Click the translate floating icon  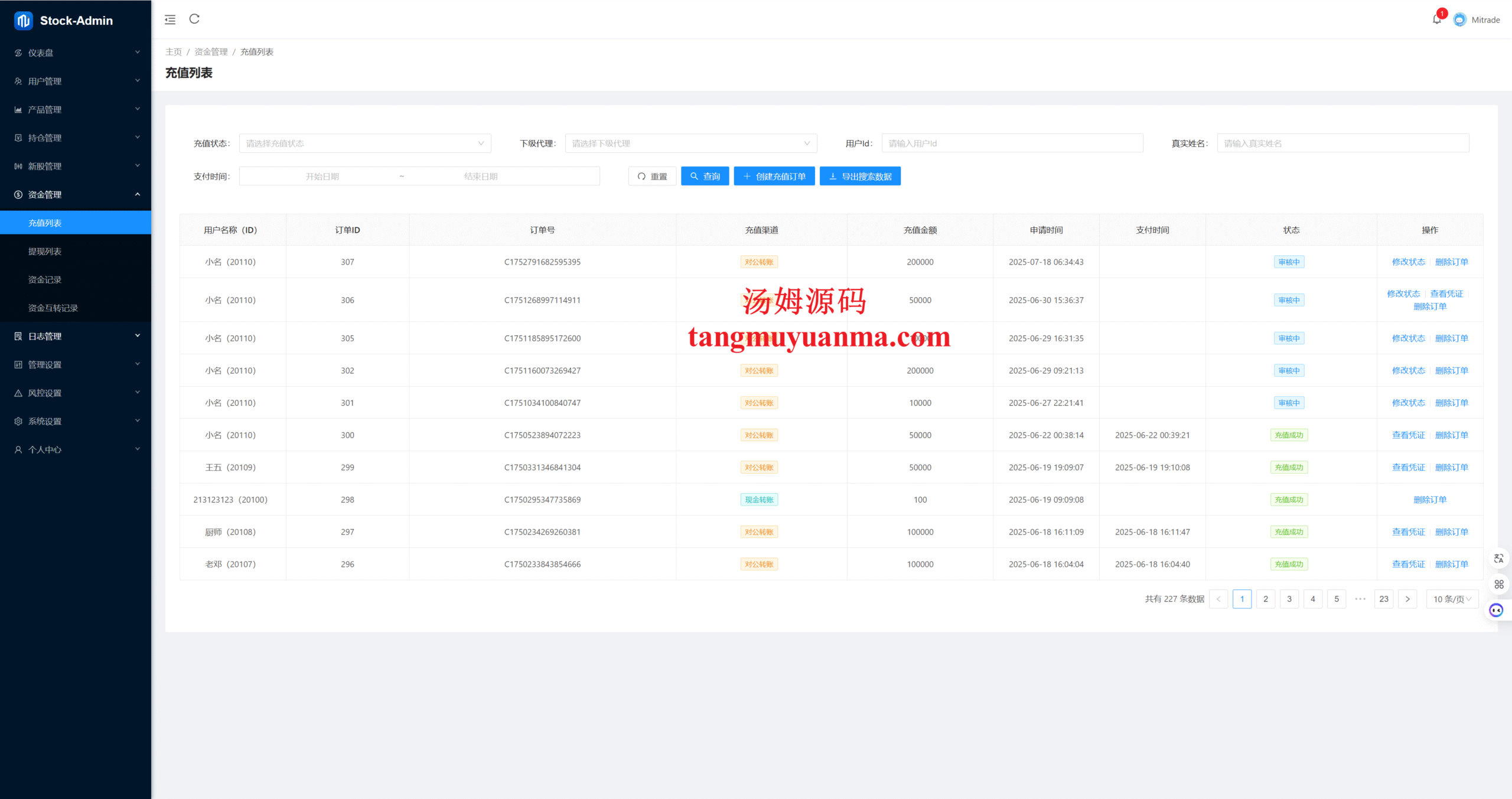1498,558
